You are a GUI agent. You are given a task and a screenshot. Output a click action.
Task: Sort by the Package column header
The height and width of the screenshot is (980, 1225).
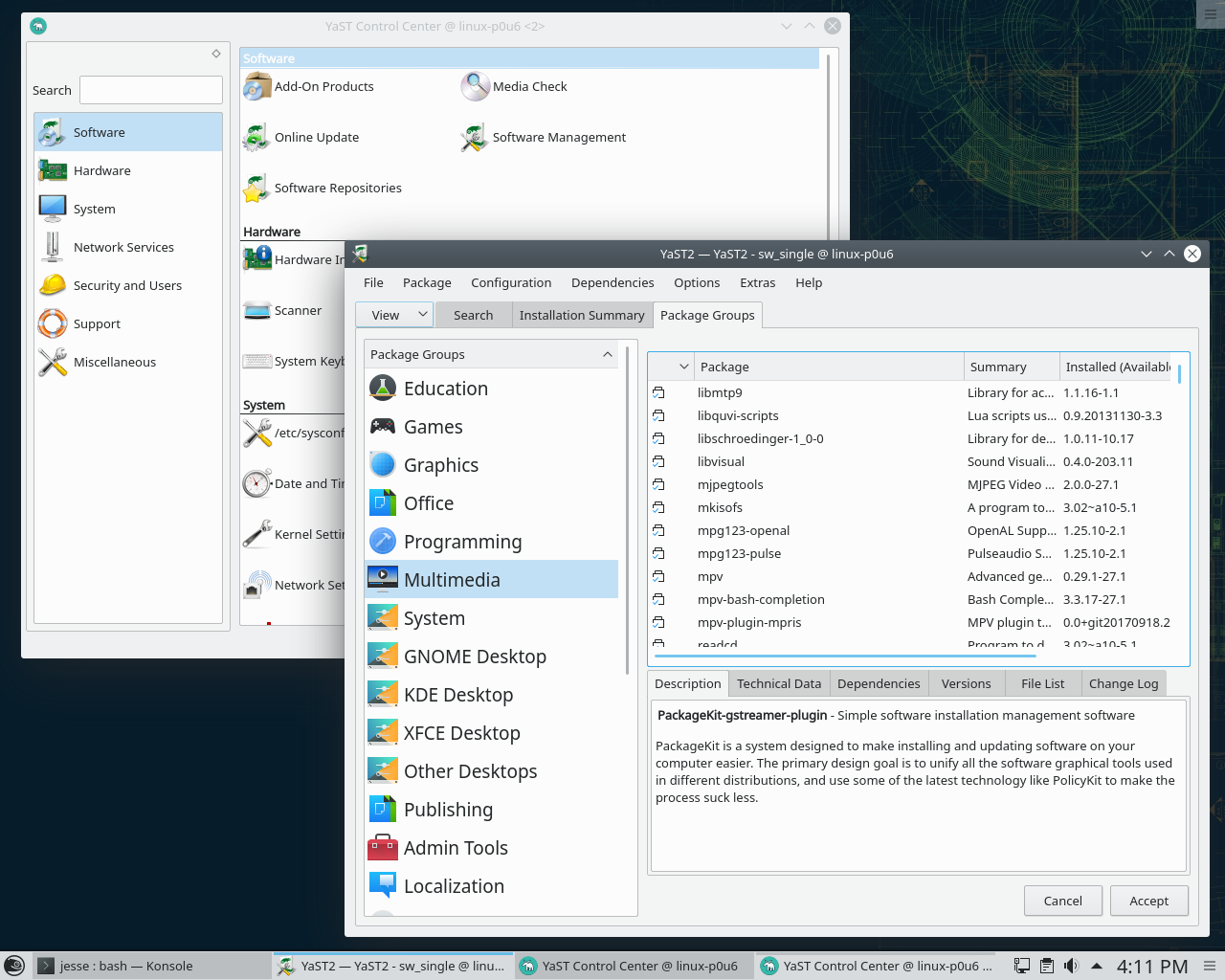click(829, 367)
